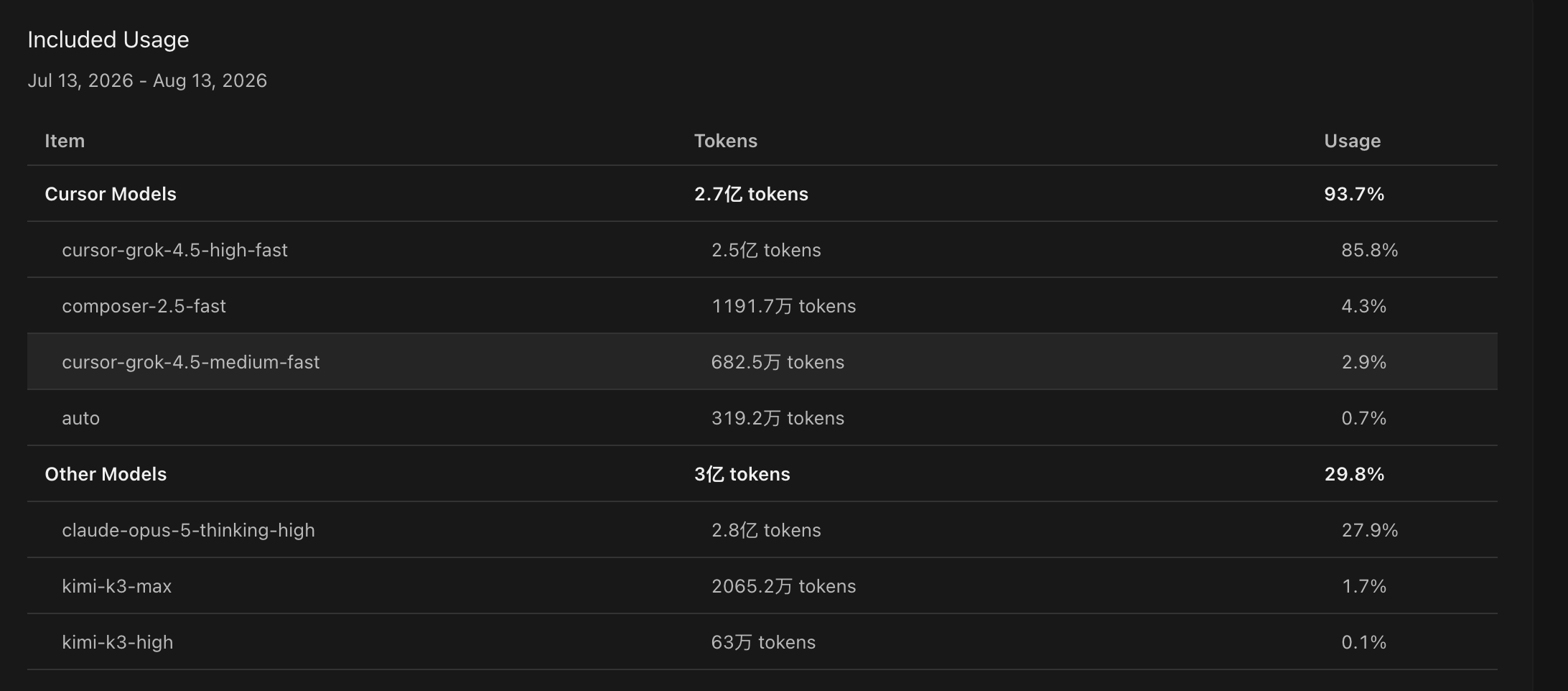Click the 85.8% usage value
Image resolution: width=1568 pixels, height=691 pixels.
pos(1370,250)
